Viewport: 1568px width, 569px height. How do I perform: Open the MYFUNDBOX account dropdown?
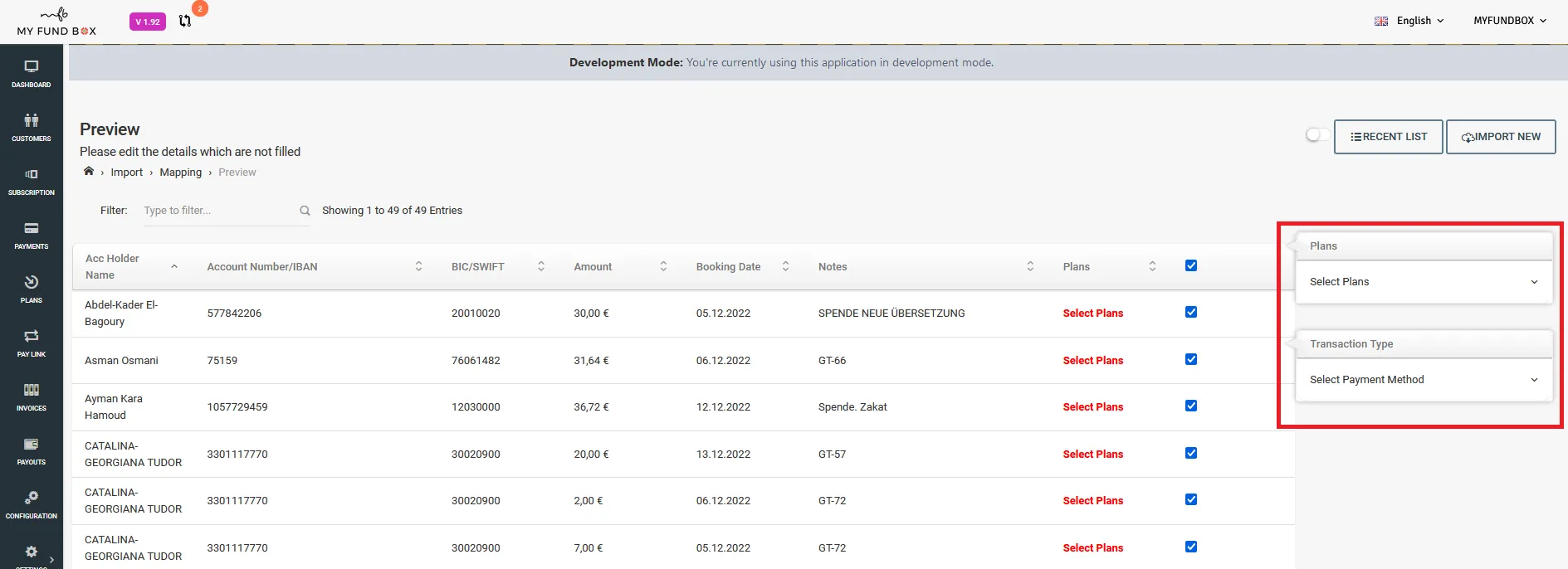tap(1510, 21)
